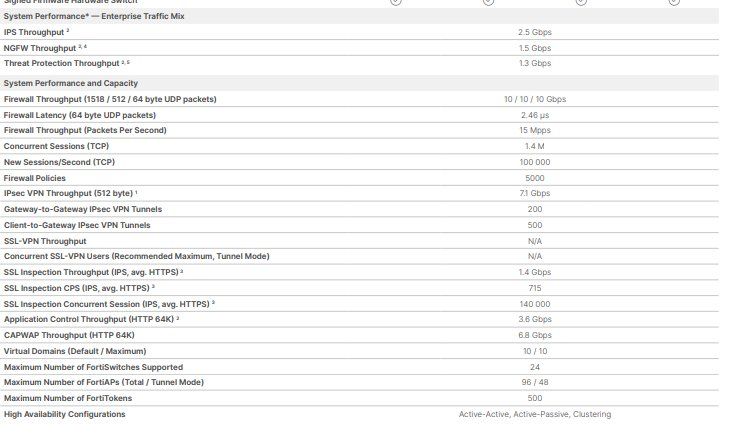Click Virtual Domains (Default / Maximum) label
Image resolution: width=738 pixels, height=433 pixels.
[x=75, y=351]
